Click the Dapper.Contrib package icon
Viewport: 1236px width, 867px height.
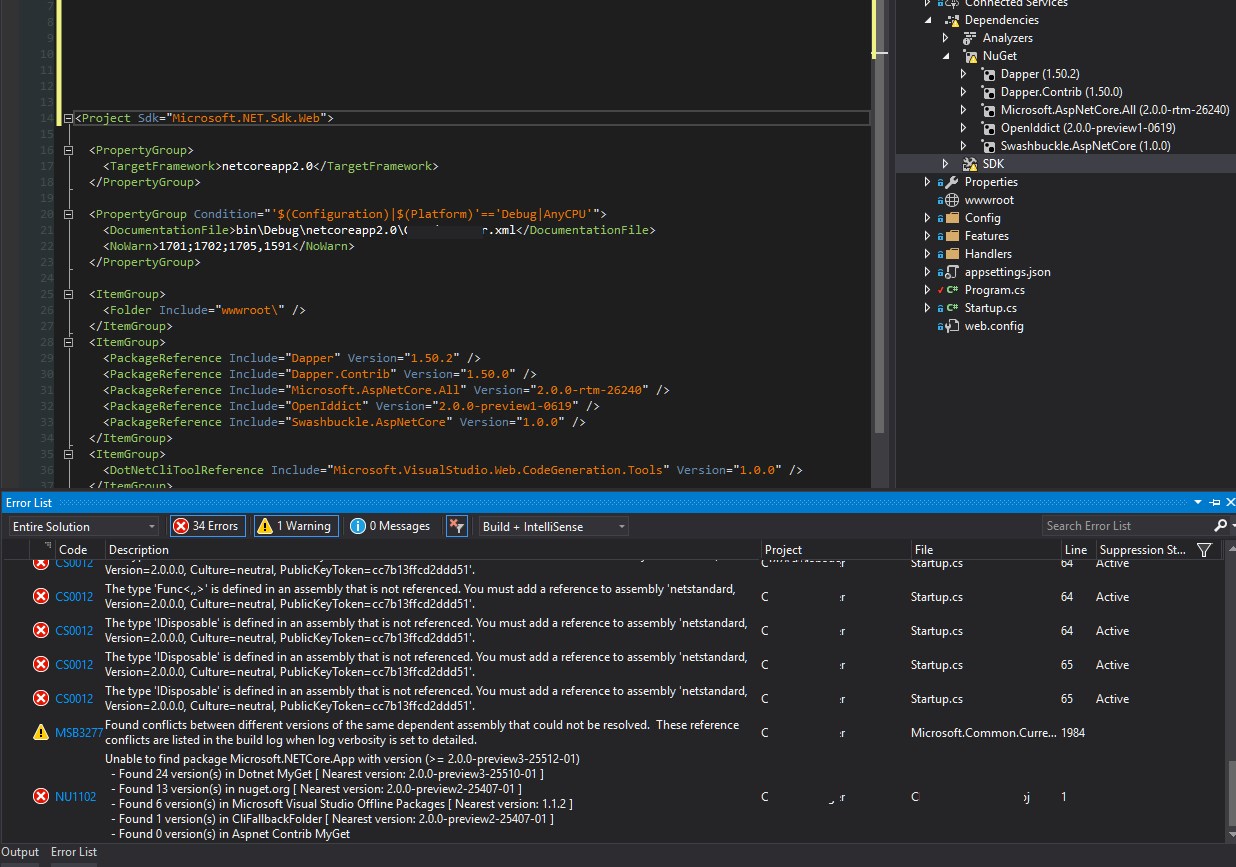988,92
